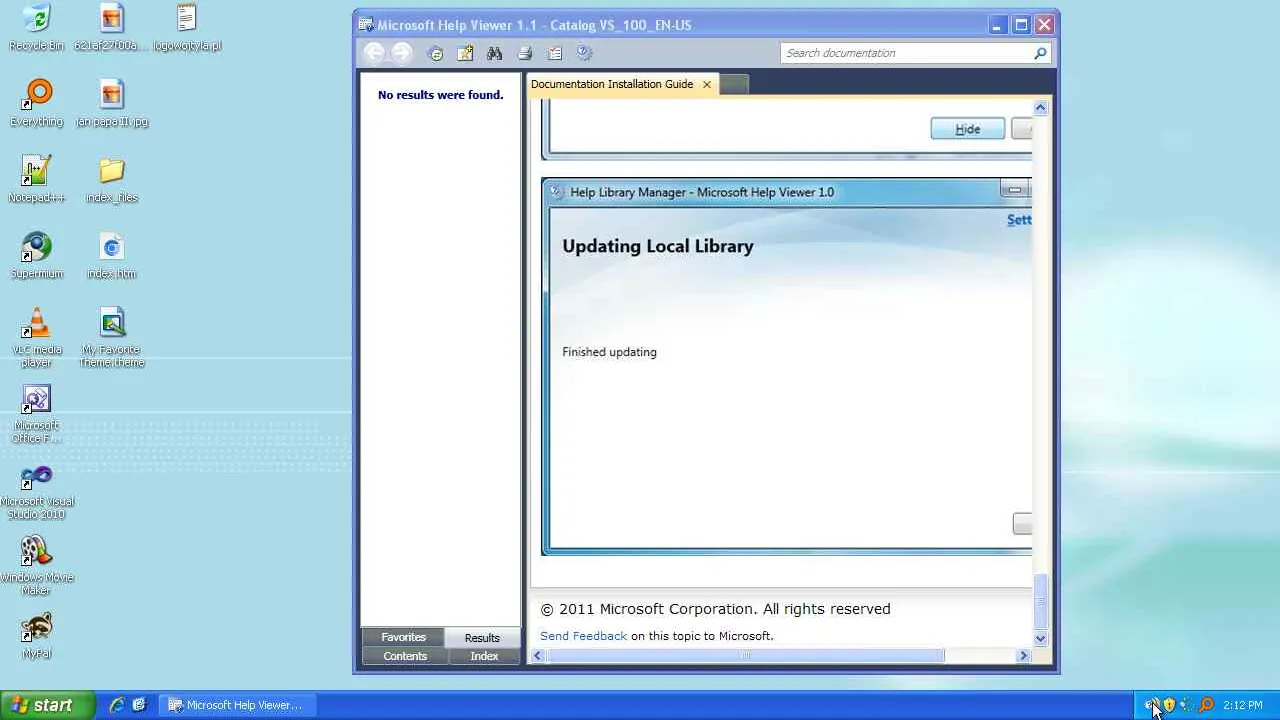Select the VLC media player shortcut

(x=36, y=338)
